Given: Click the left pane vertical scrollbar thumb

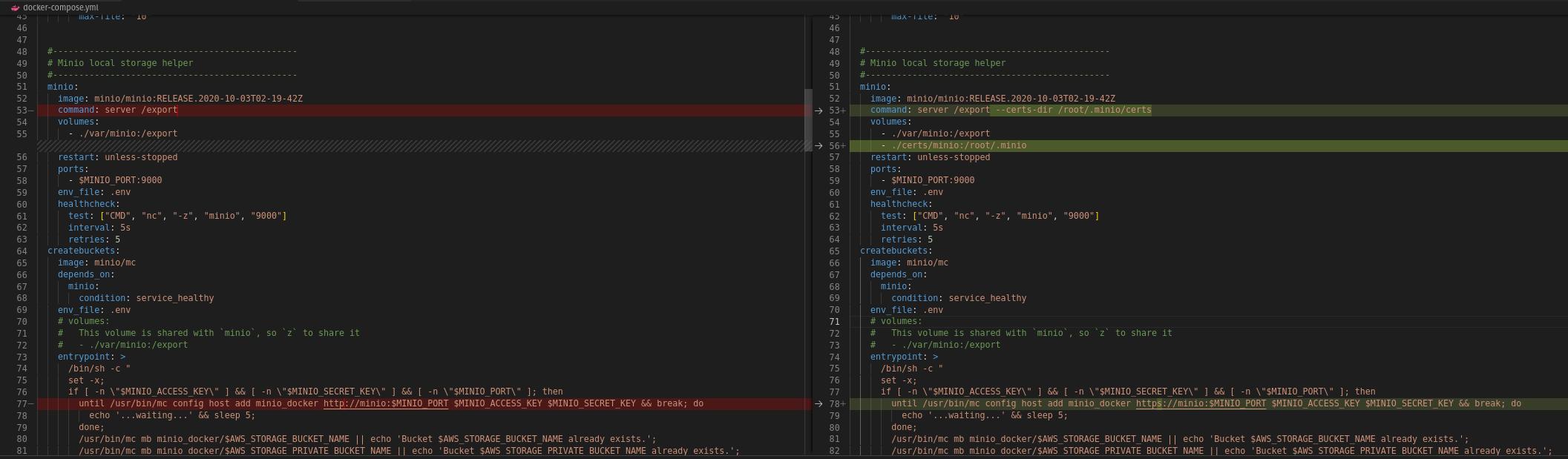Looking at the screenshot, I should (808, 119).
